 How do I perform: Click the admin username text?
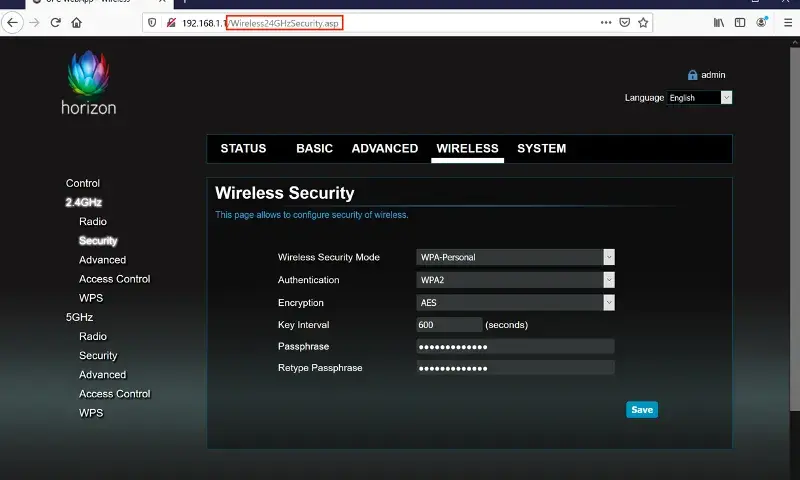(x=713, y=75)
